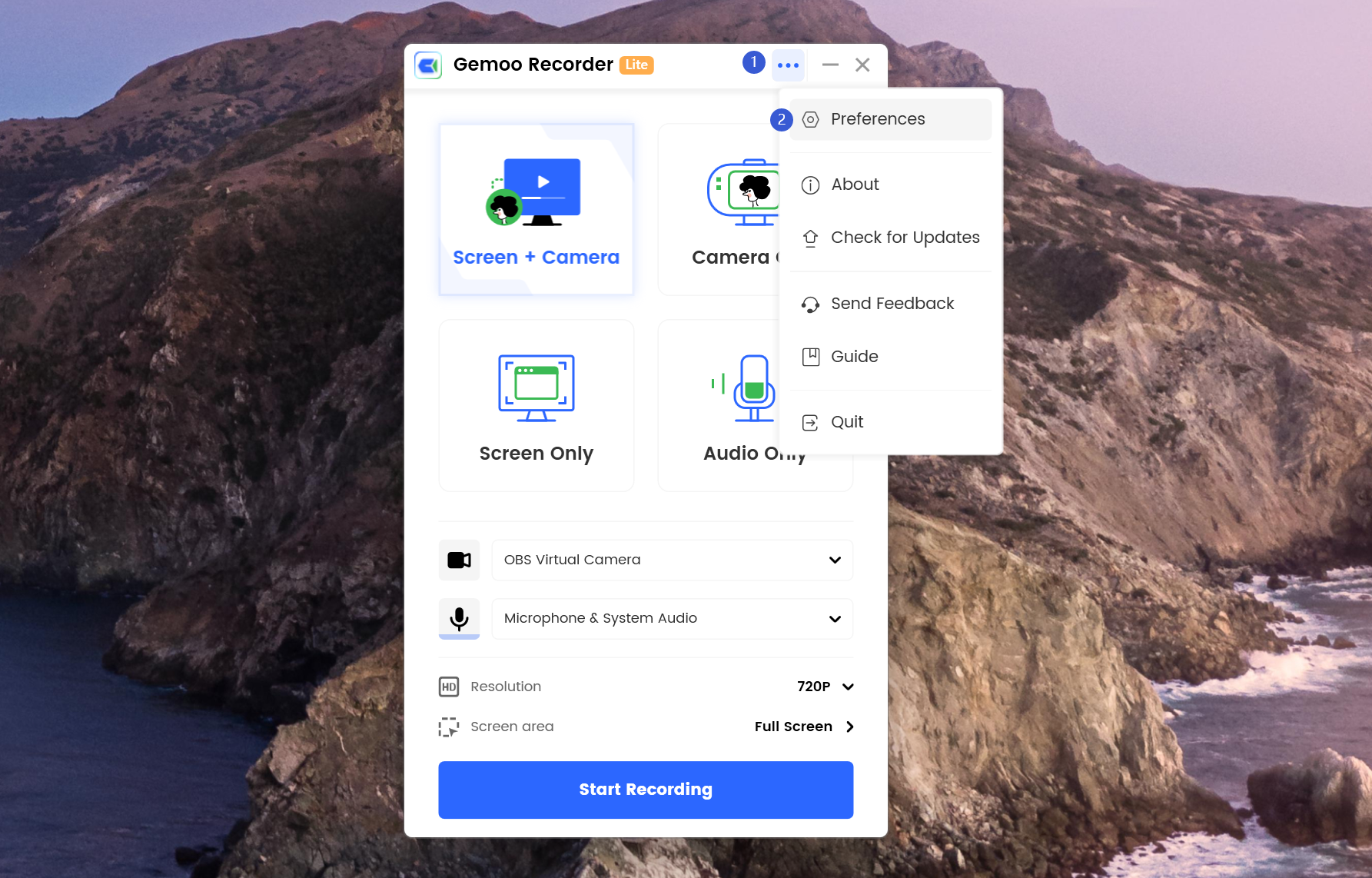Open the Guide menu entry
Screen dimensions: 1372x878
pos(891,357)
